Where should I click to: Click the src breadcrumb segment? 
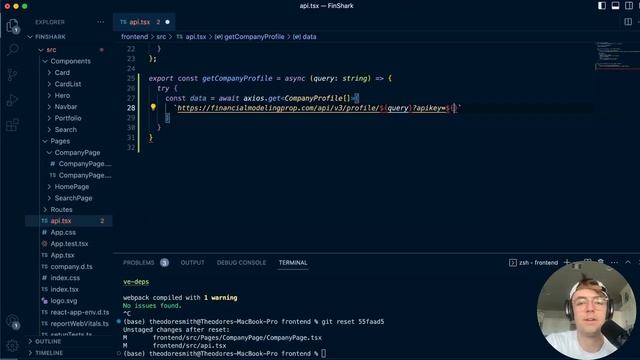point(161,37)
